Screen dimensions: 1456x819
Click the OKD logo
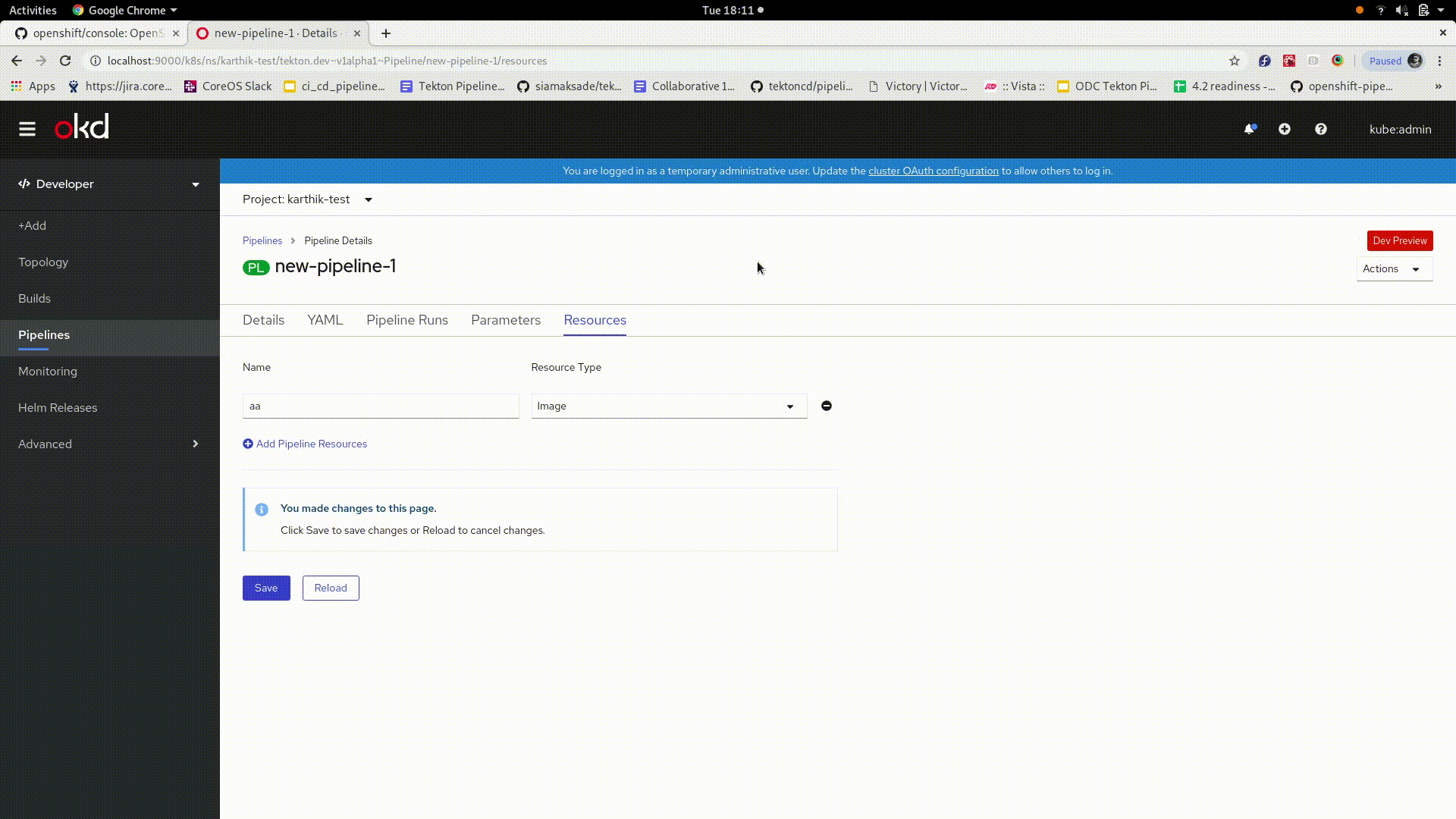(82, 127)
